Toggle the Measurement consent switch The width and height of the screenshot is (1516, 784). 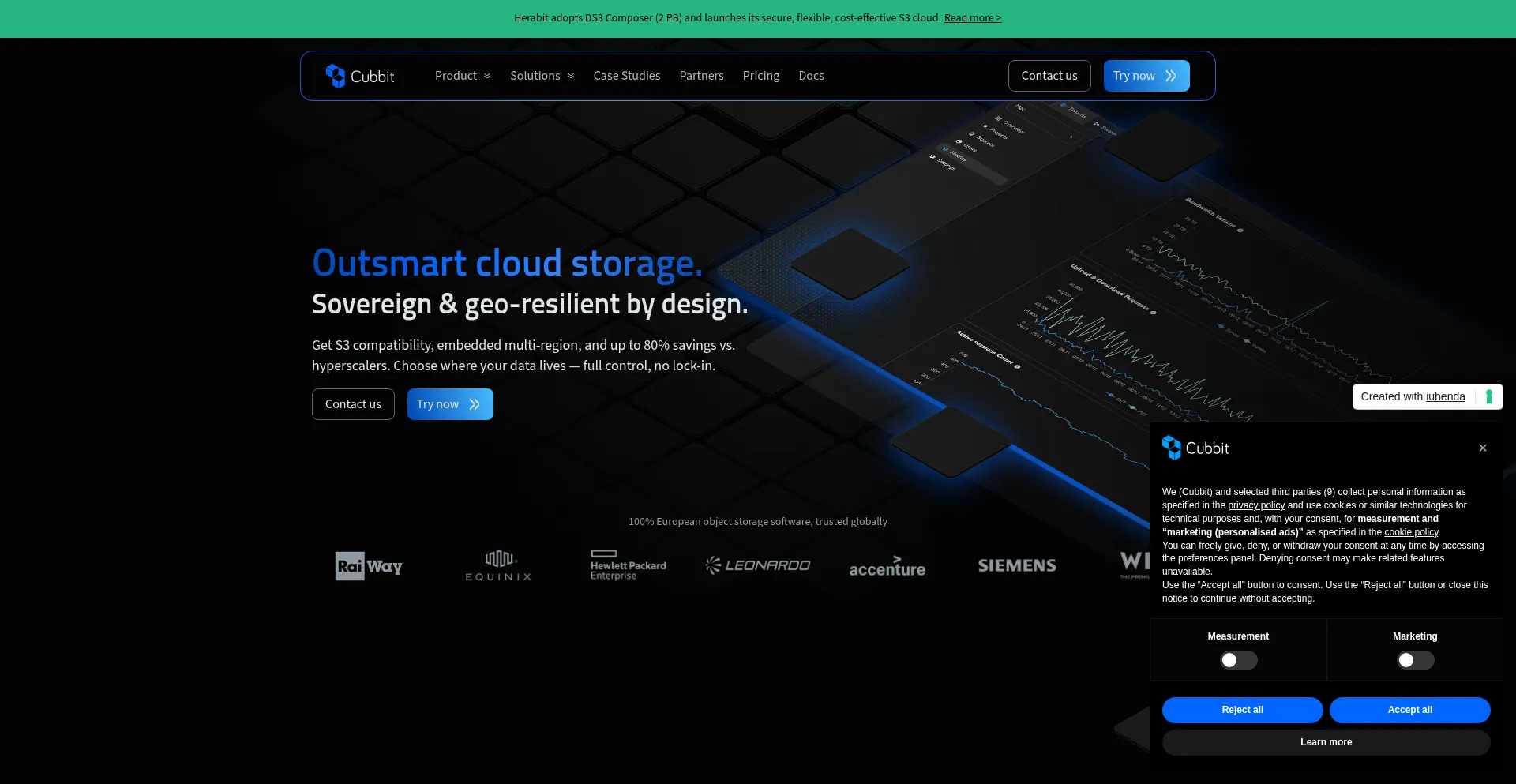point(1238,660)
